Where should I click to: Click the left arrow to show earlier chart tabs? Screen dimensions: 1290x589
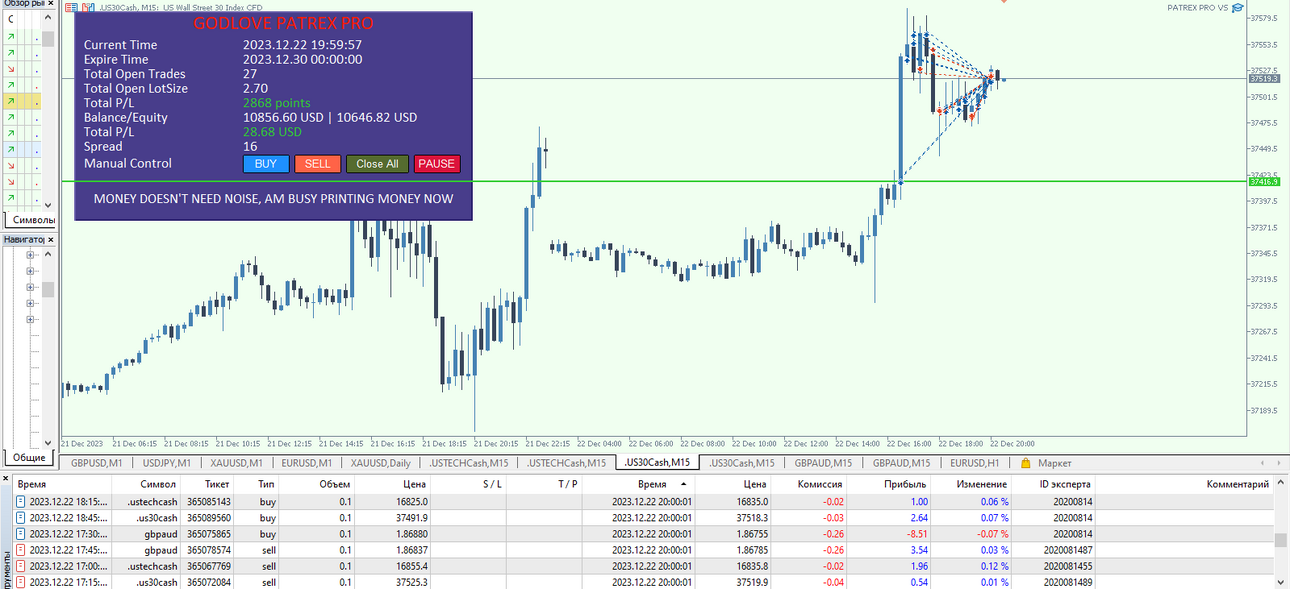1262,463
